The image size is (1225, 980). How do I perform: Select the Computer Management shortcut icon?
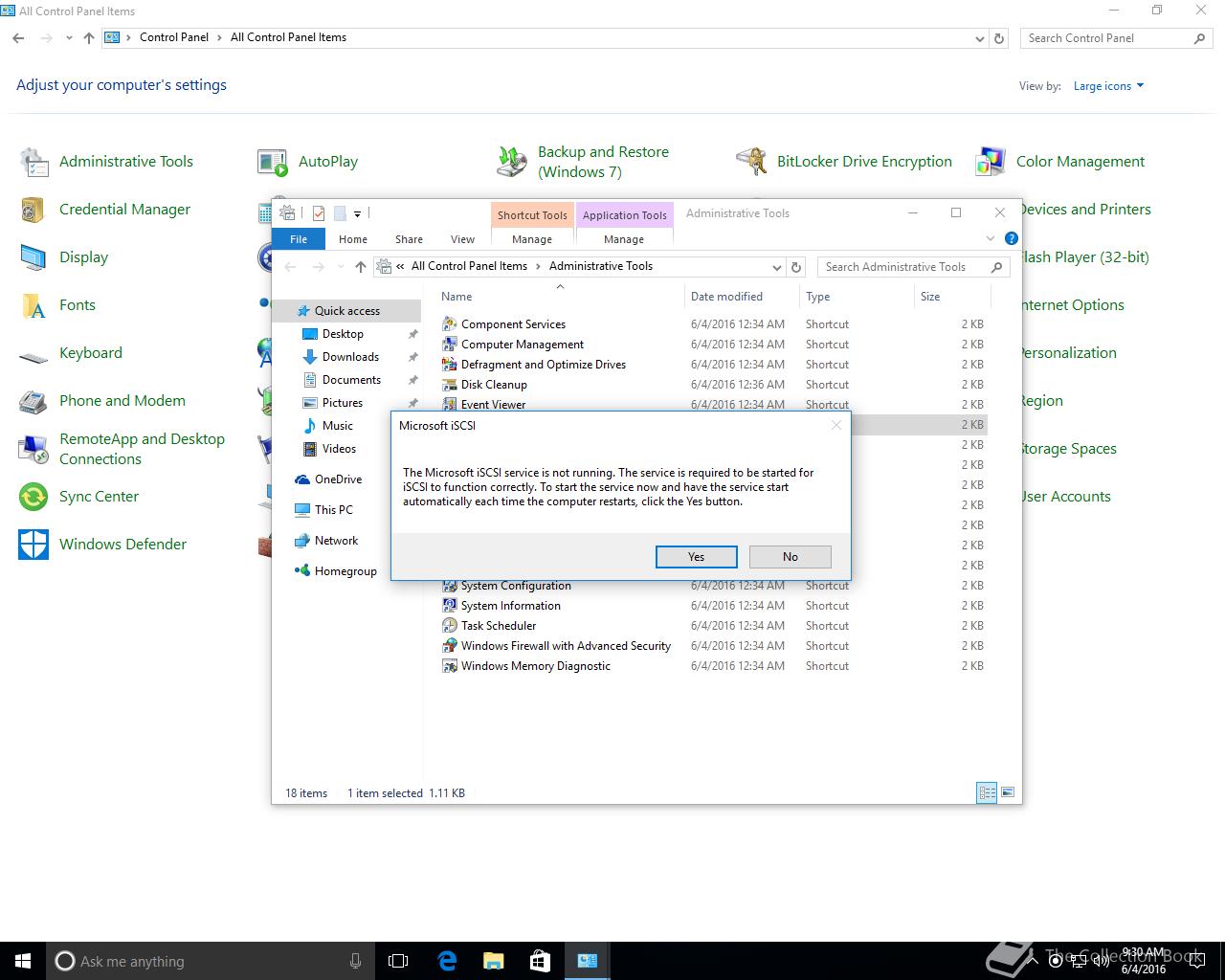coord(449,345)
